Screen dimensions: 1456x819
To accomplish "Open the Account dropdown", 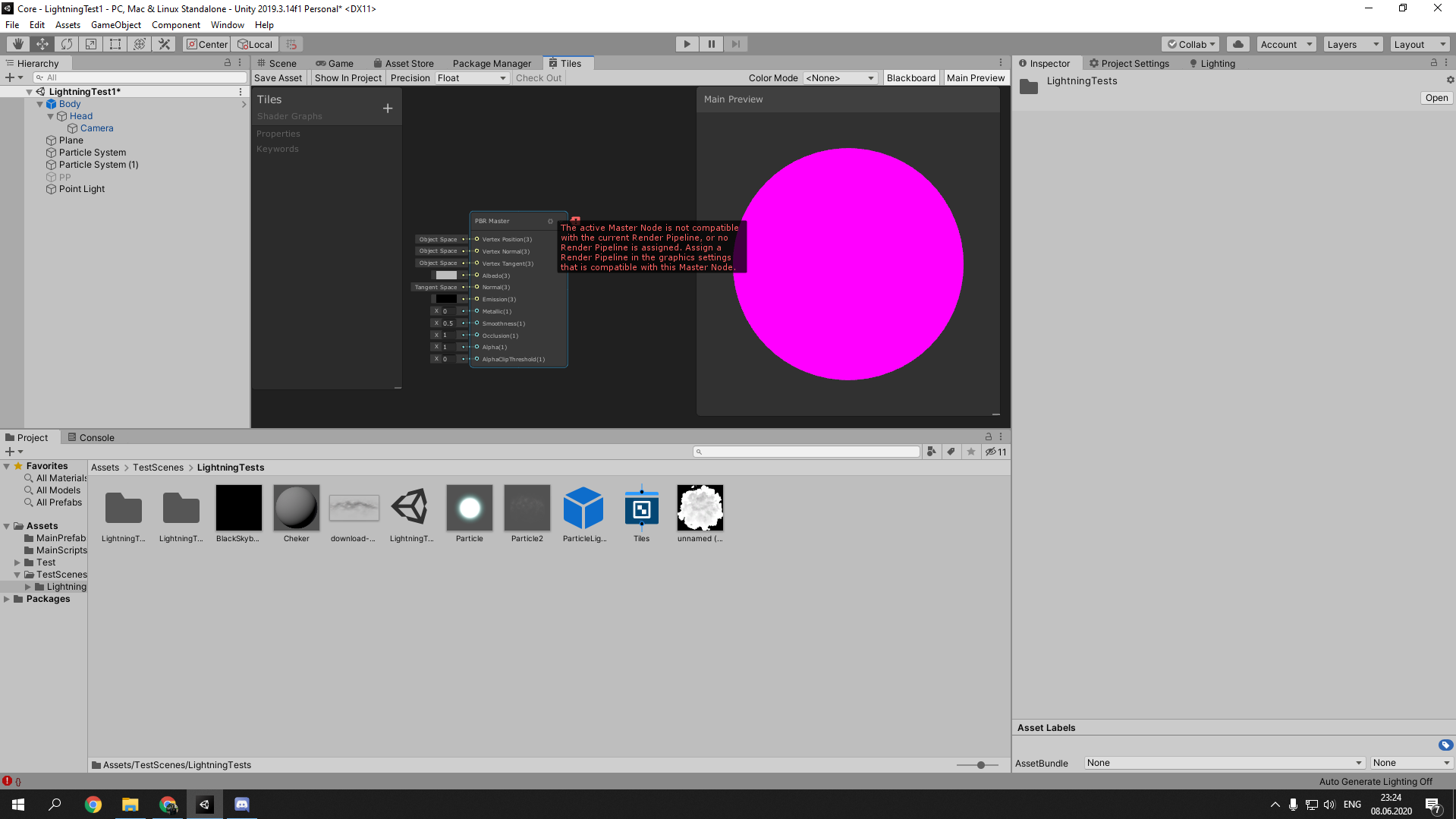I will [1286, 44].
